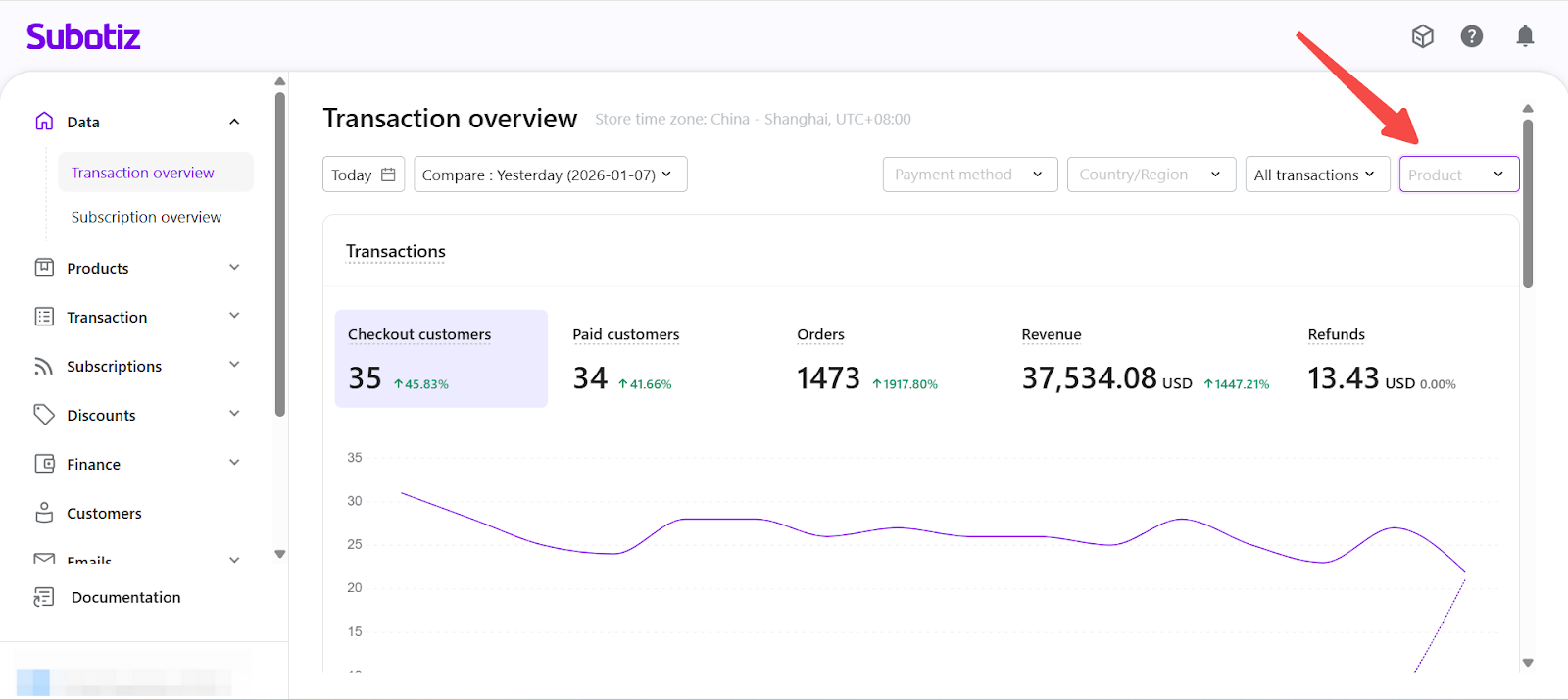Click the notification bell icon
This screenshot has width=1568, height=700.
coord(1525,37)
